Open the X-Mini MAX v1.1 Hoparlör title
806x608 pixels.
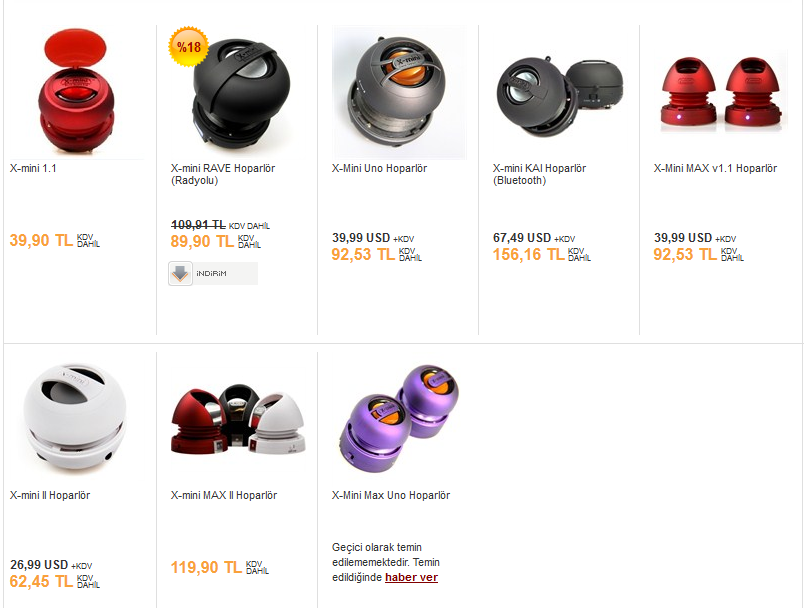(x=716, y=168)
